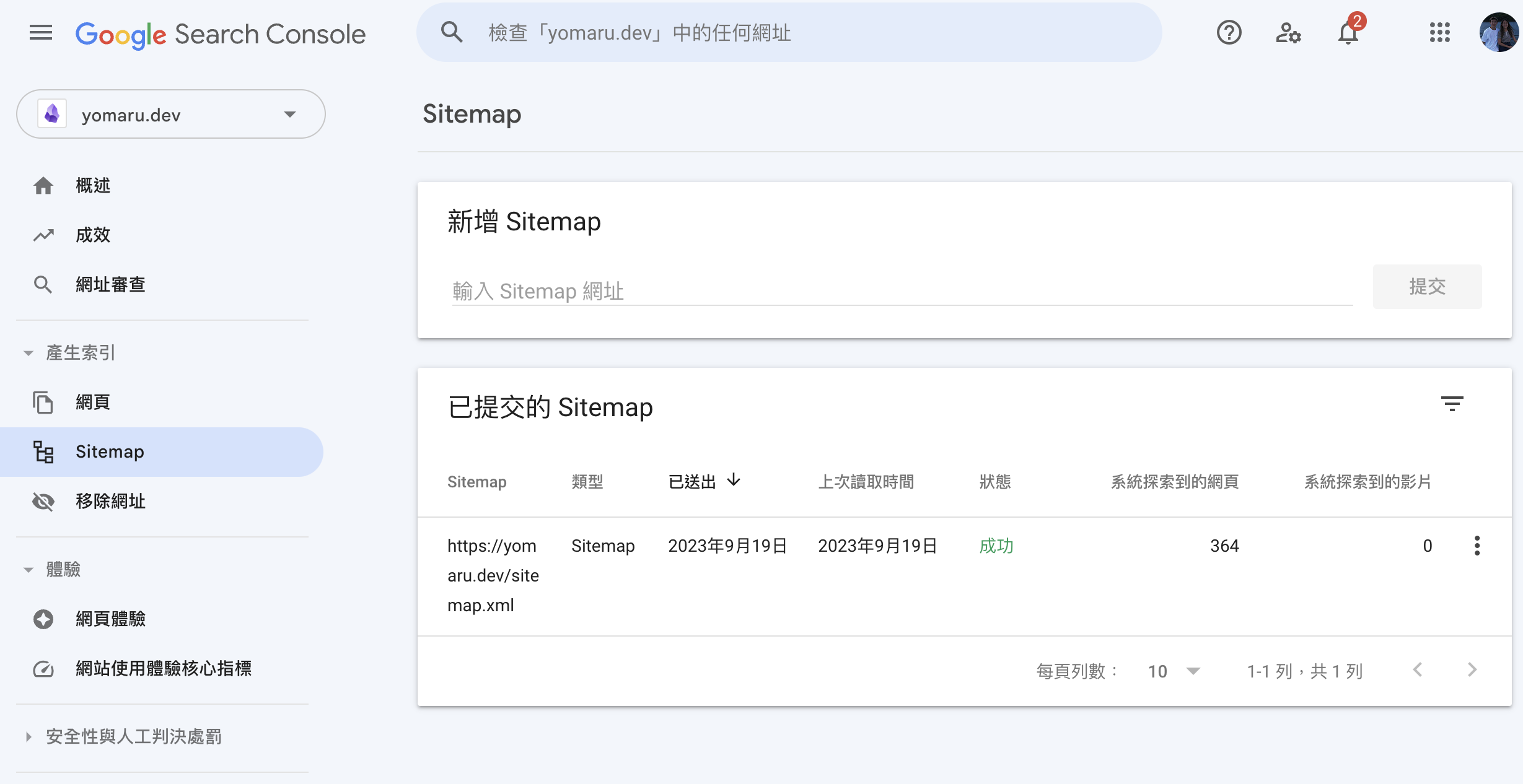Sort by 上次讀取時間 column header
The width and height of the screenshot is (1523, 784).
point(866,482)
